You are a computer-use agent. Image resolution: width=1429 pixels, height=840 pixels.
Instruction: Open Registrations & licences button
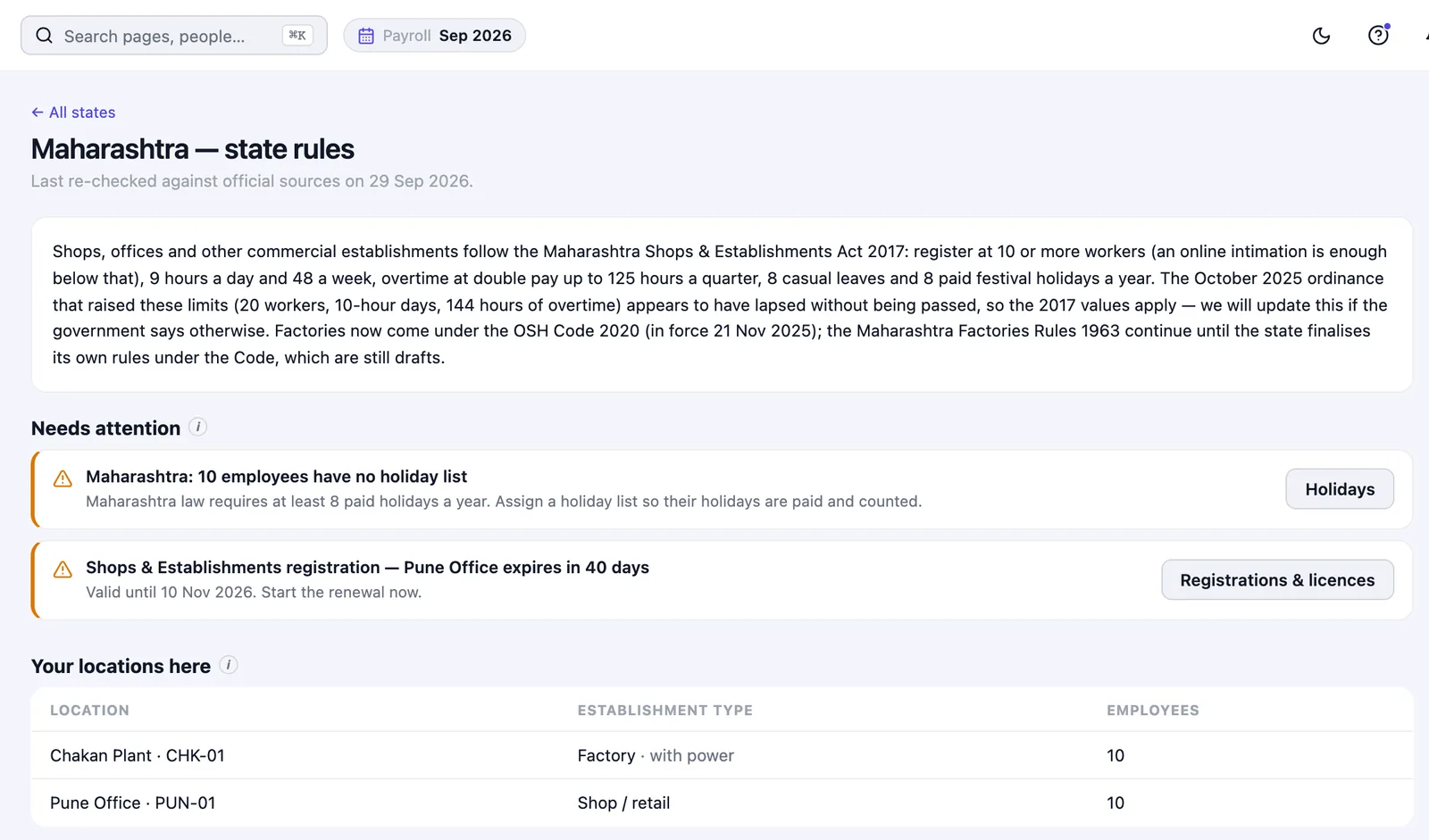pos(1277,580)
